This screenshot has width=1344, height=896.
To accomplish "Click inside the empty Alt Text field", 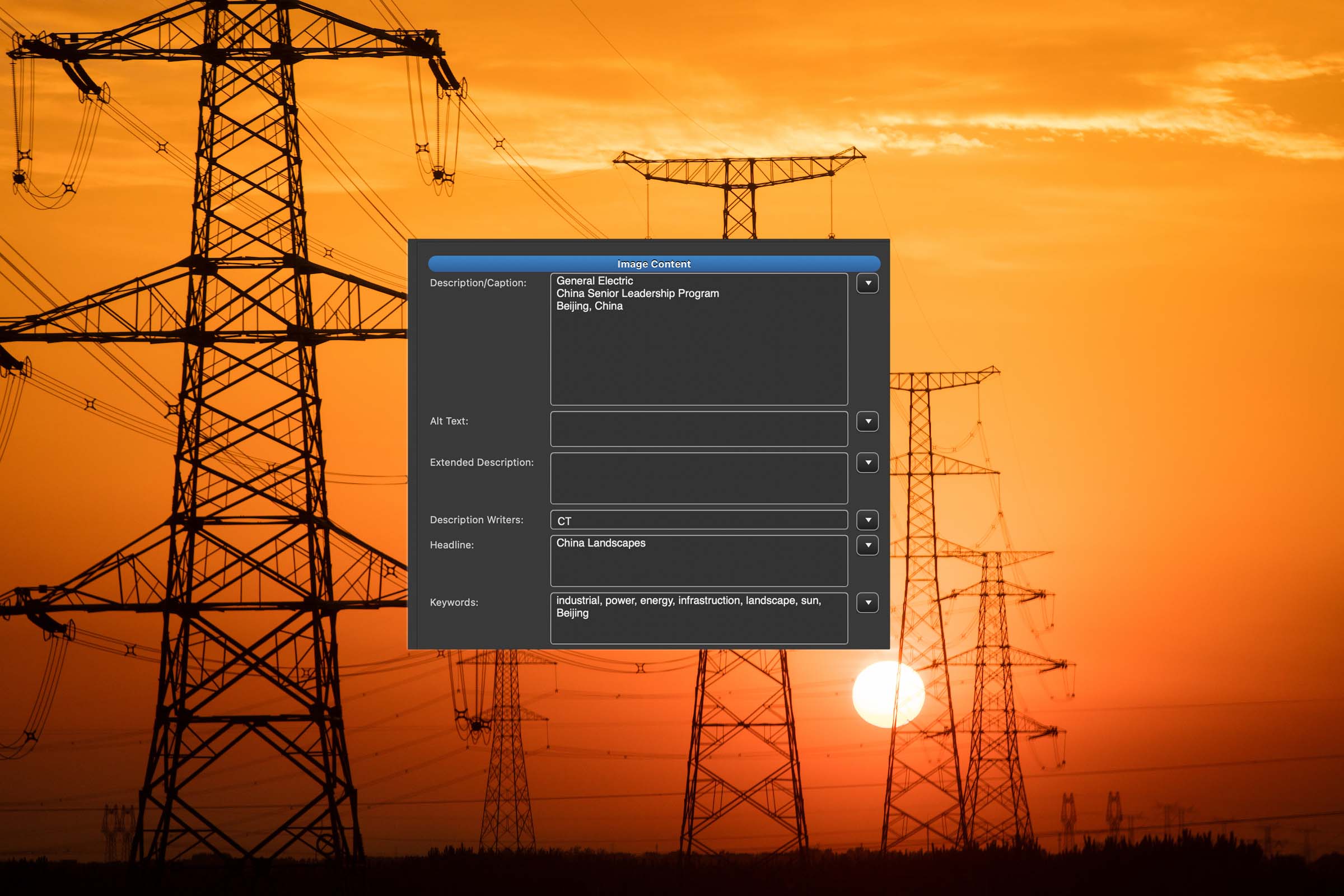I will [698, 428].
